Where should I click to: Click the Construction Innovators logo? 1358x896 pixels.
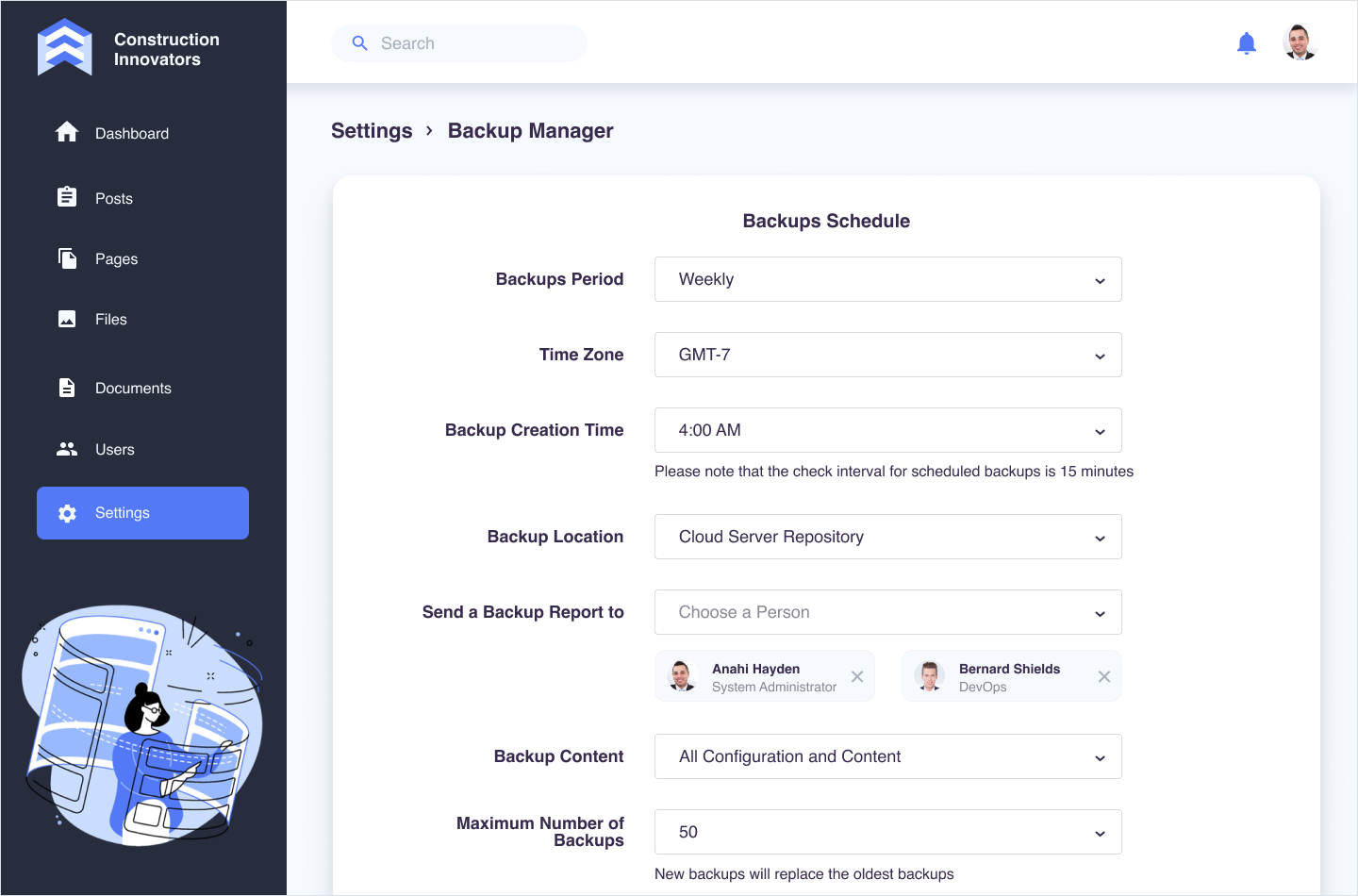(65, 47)
